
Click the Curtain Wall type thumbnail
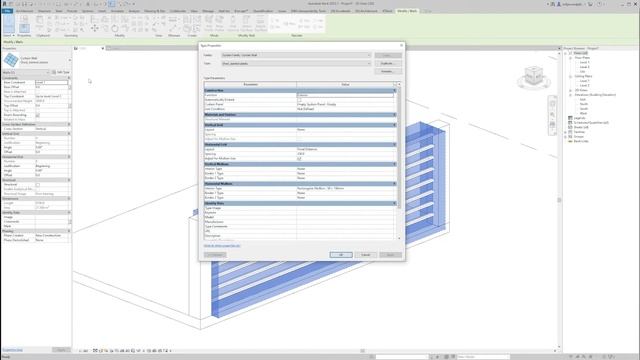click(11, 60)
